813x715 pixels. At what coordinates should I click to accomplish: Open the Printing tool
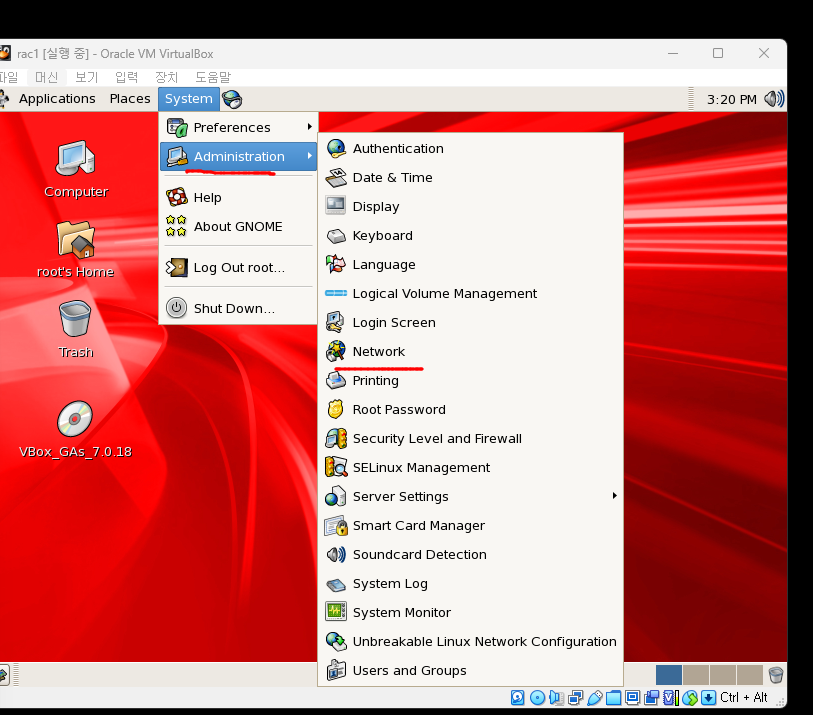click(470, 381)
